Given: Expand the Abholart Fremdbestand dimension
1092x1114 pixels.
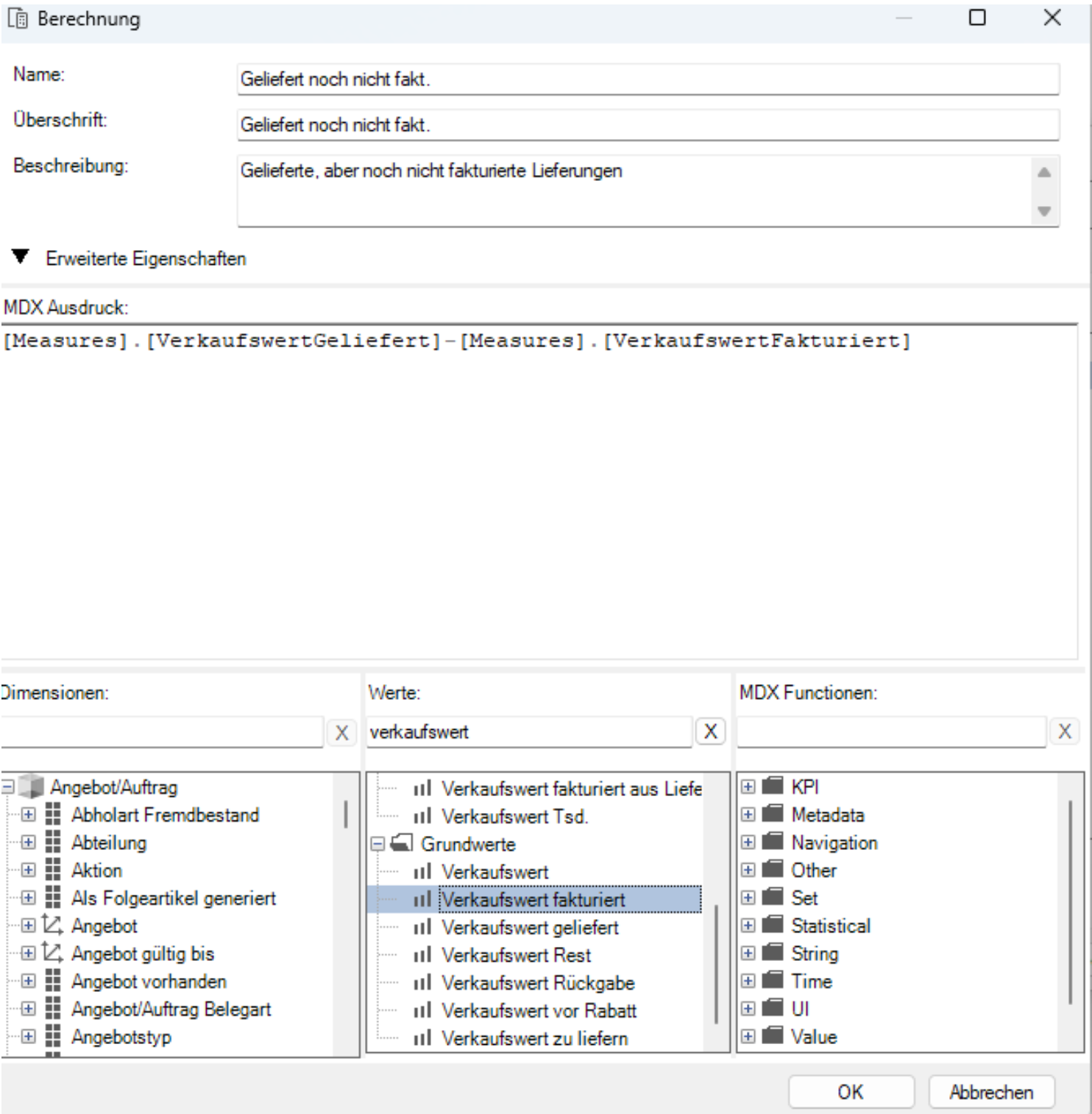Looking at the screenshot, I should click(28, 815).
